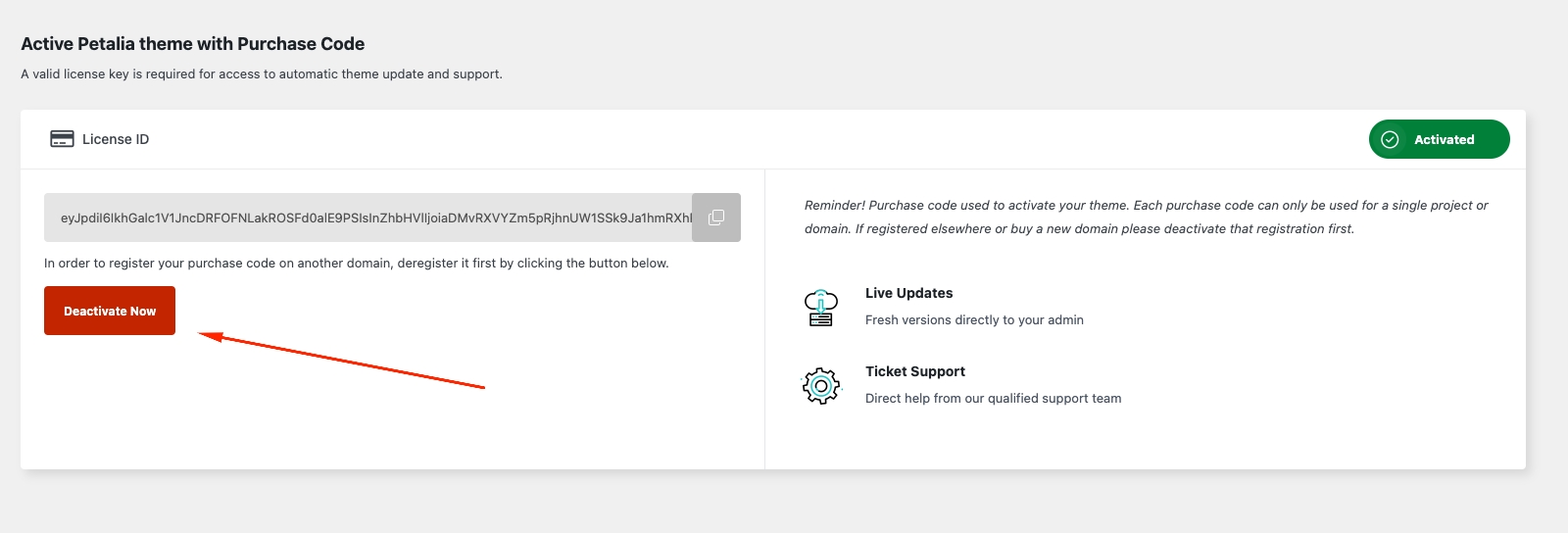Click the red arrow annotation

(x=341, y=361)
